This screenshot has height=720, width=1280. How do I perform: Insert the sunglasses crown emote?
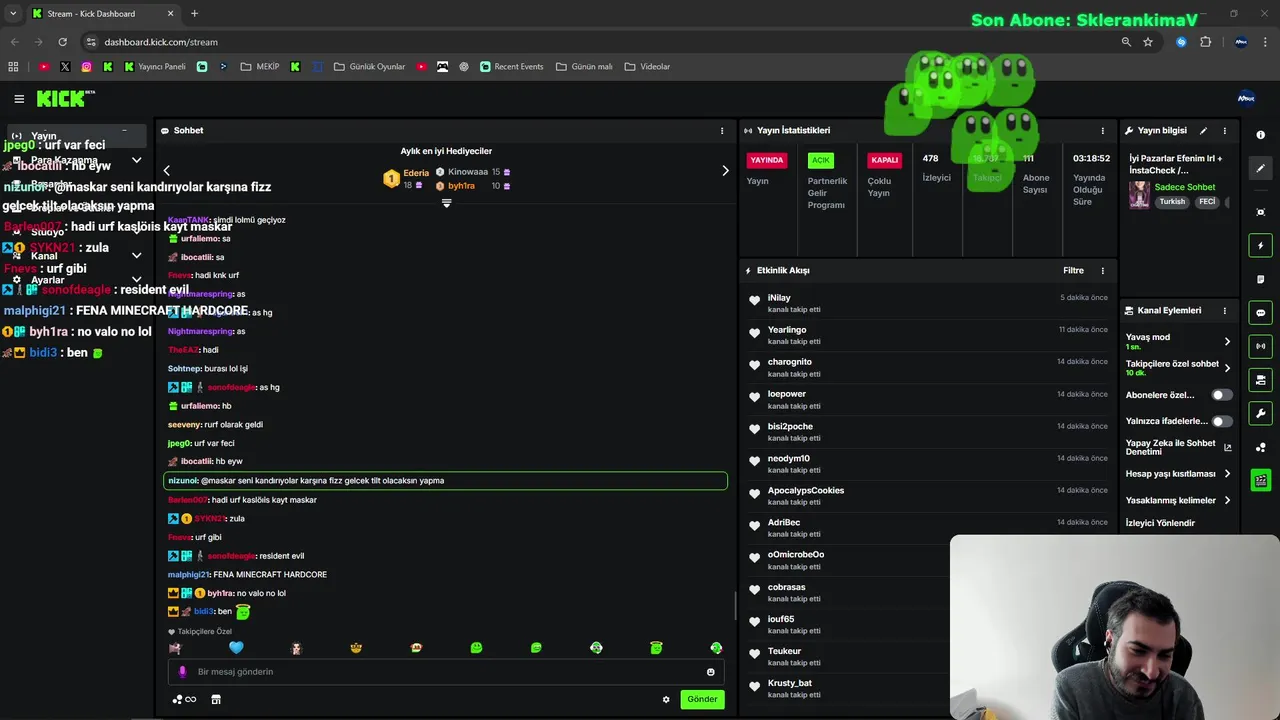tap(356, 648)
